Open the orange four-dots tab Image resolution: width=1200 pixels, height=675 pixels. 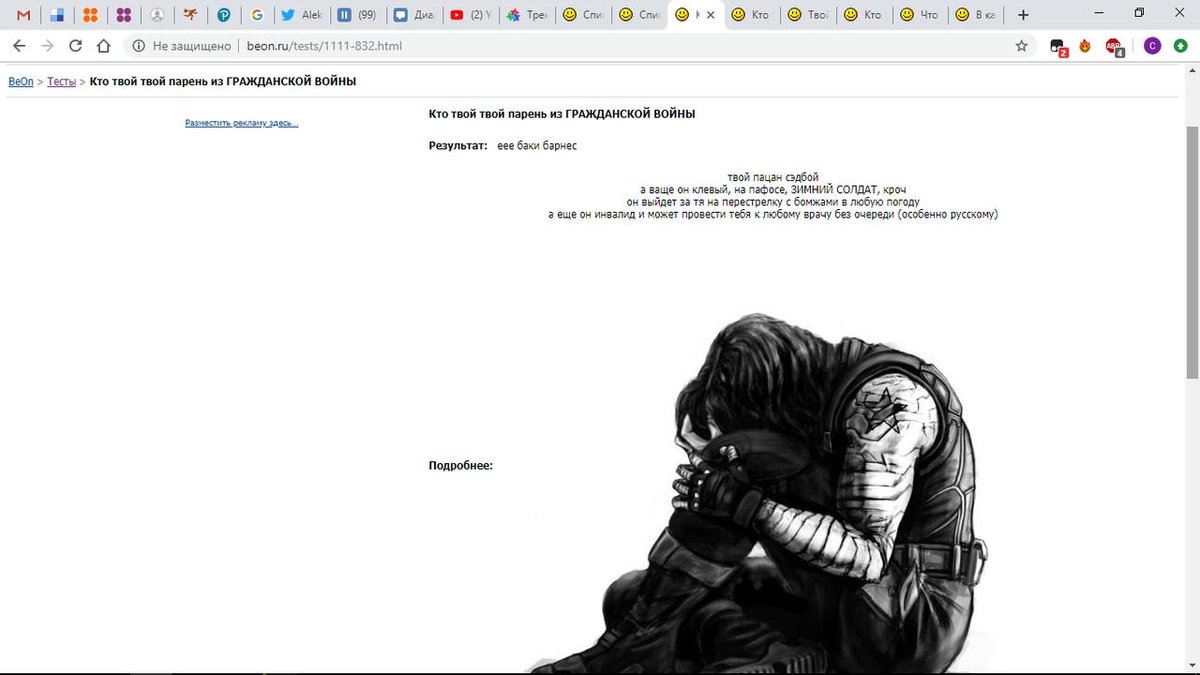90,15
